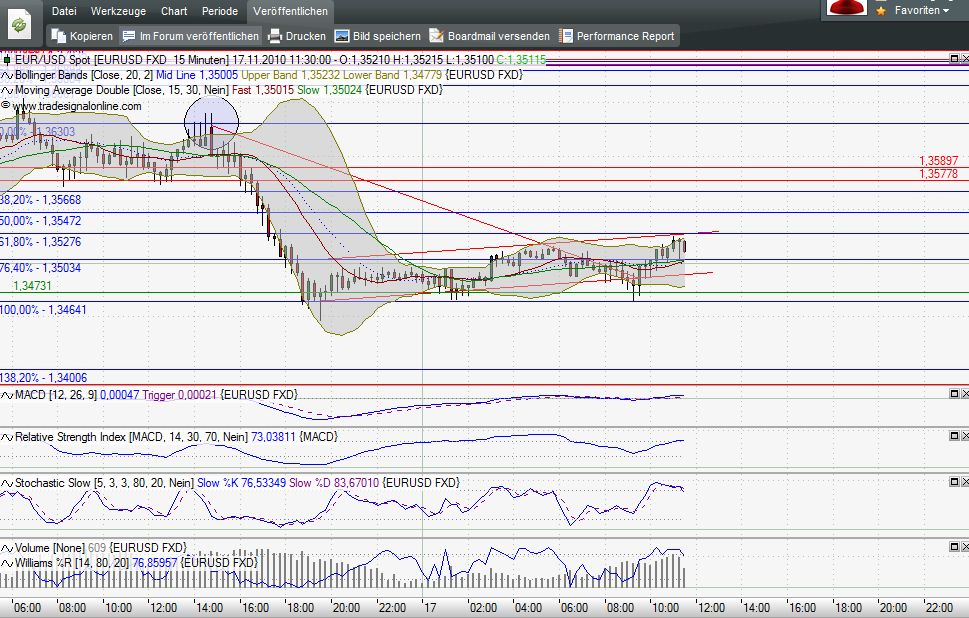Click the Performance Report icon

pyautogui.click(x=567, y=35)
